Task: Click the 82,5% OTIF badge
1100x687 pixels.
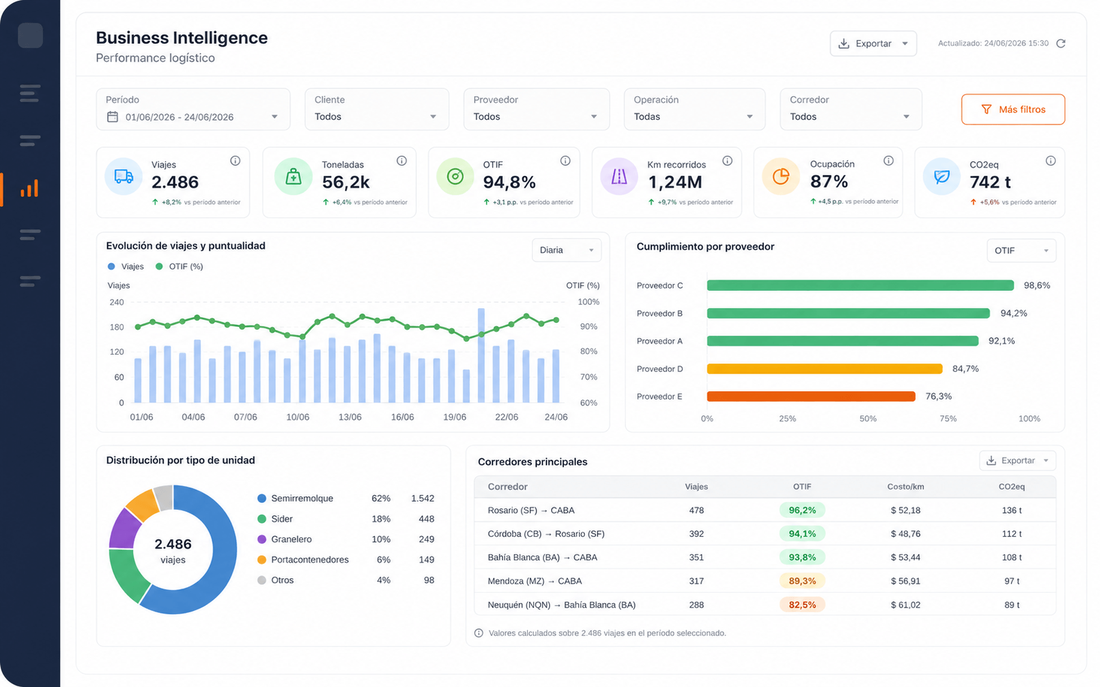Action: coord(802,604)
